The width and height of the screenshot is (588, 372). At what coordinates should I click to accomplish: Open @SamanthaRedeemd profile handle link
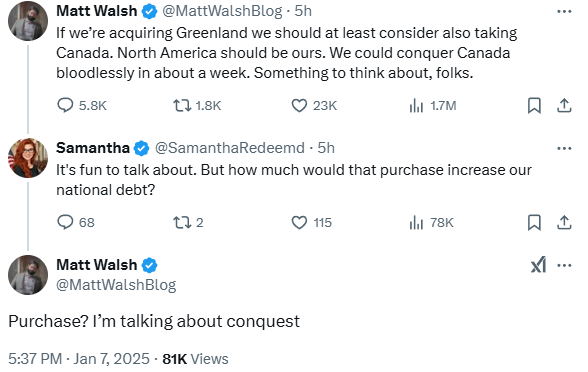tap(230, 148)
